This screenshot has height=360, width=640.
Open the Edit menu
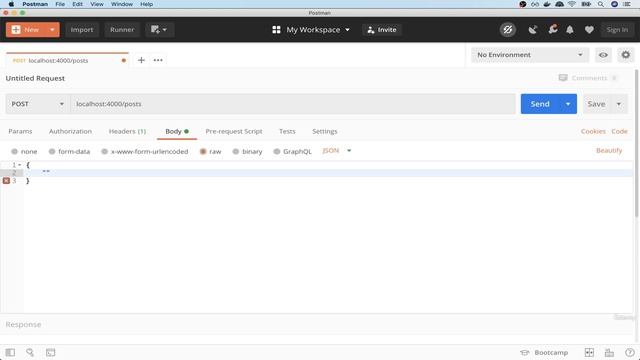tap(77, 4)
